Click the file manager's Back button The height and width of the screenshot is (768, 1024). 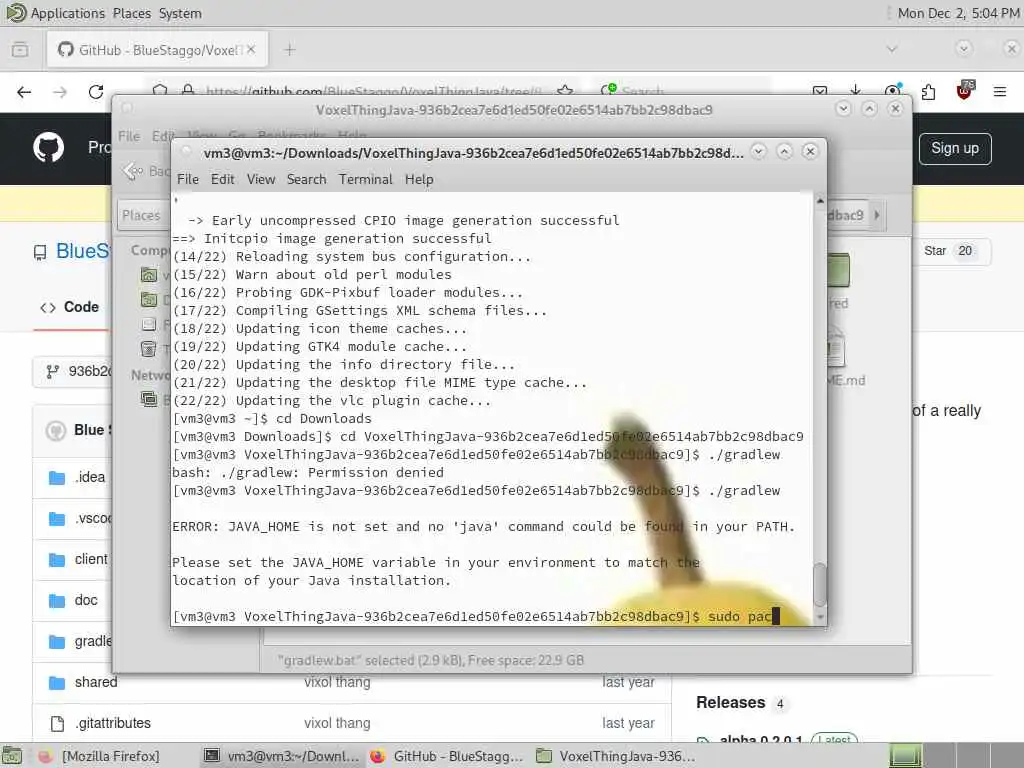click(x=145, y=171)
